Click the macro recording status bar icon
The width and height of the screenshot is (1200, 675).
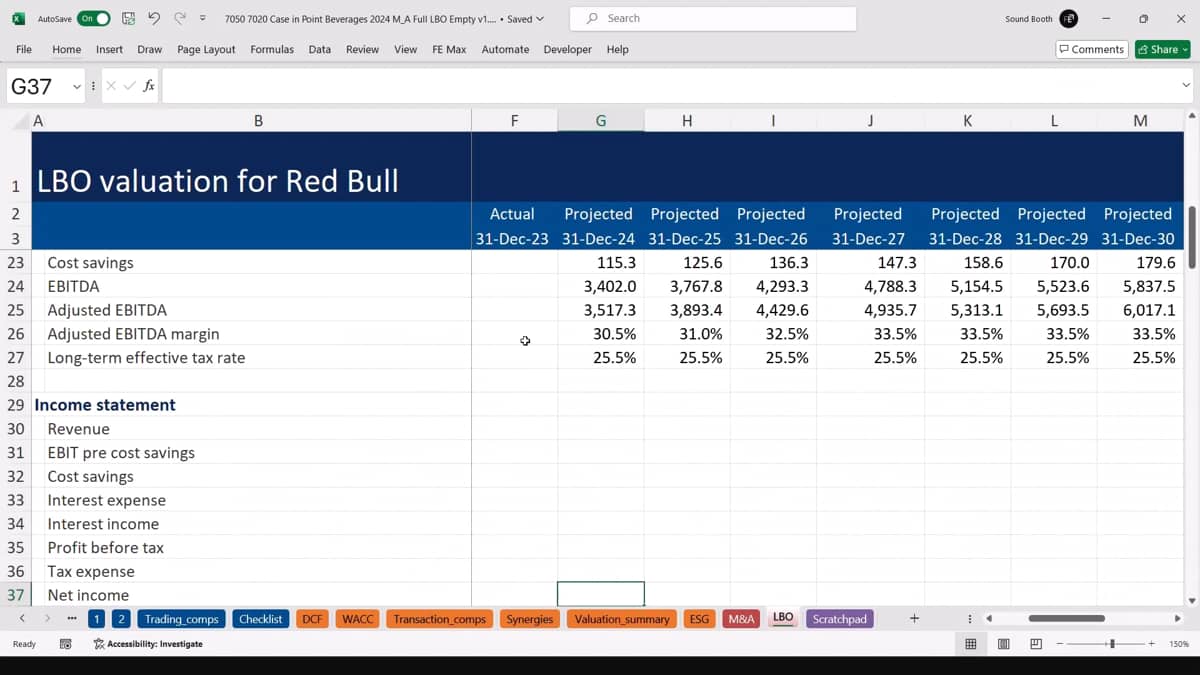[65, 644]
